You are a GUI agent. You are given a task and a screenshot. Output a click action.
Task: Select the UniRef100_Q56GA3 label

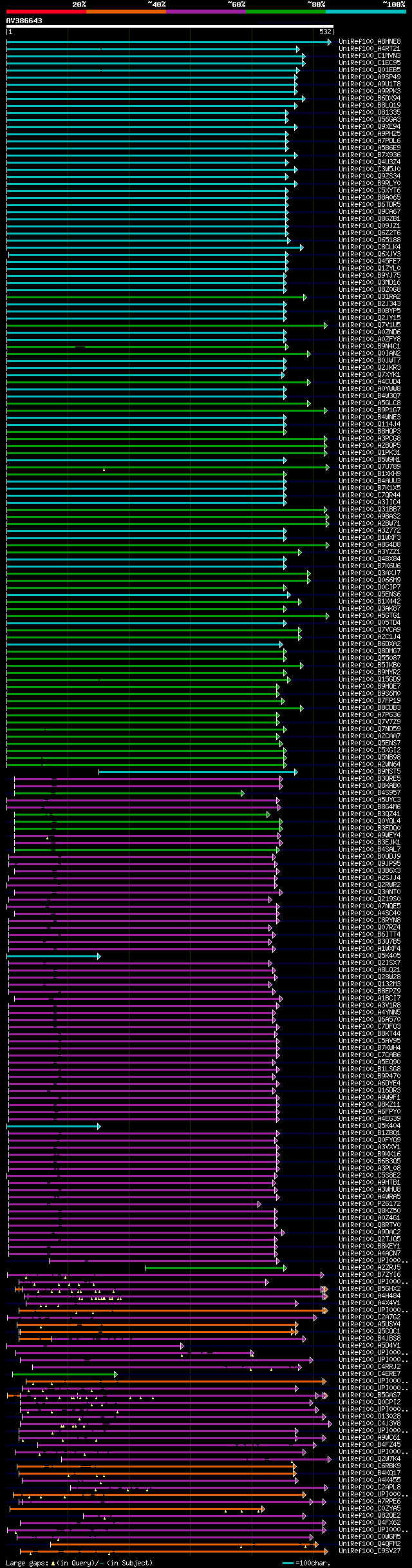[x=370, y=120]
